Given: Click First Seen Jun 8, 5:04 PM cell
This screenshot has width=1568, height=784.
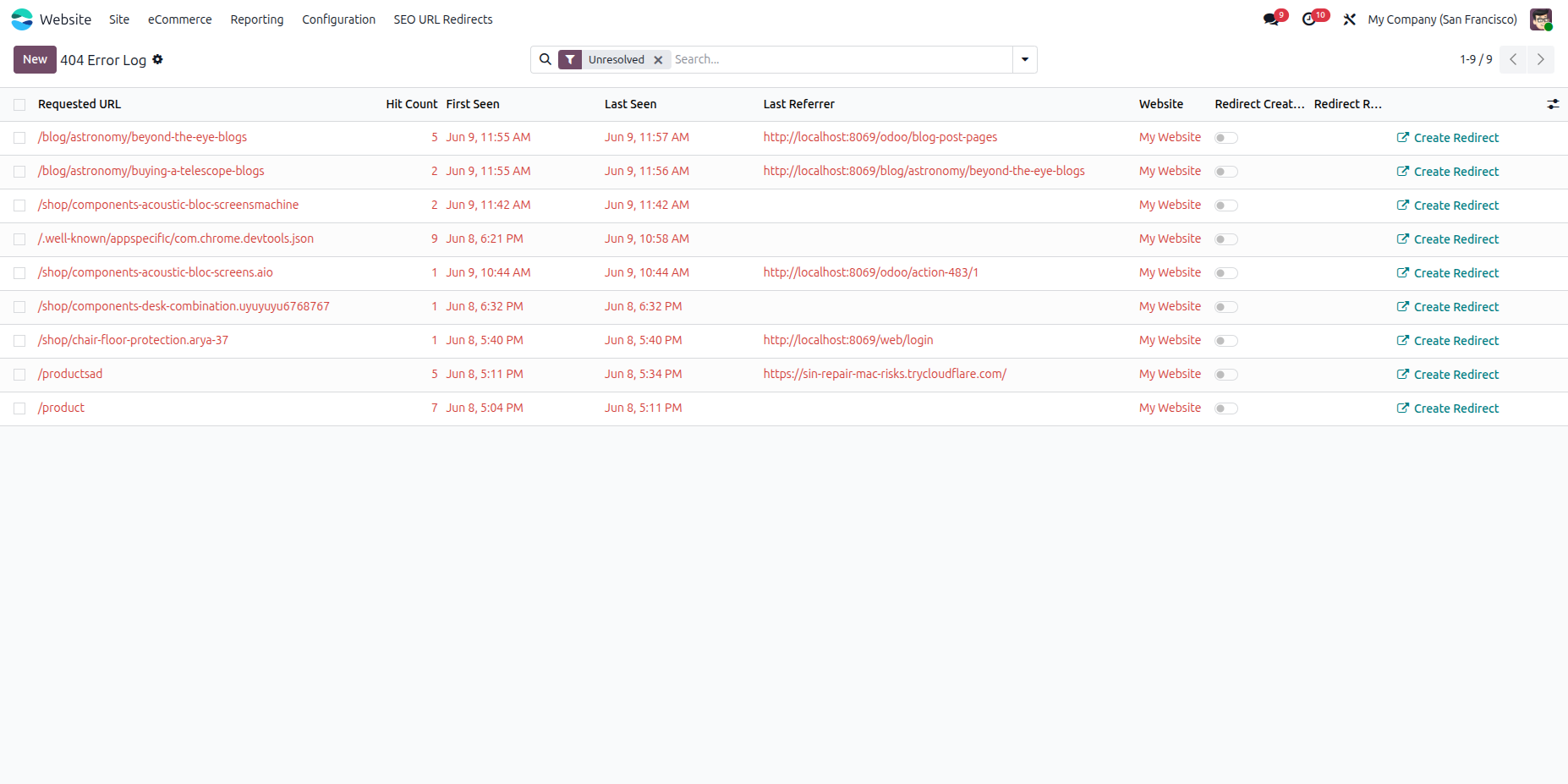Looking at the screenshot, I should pos(485,408).
